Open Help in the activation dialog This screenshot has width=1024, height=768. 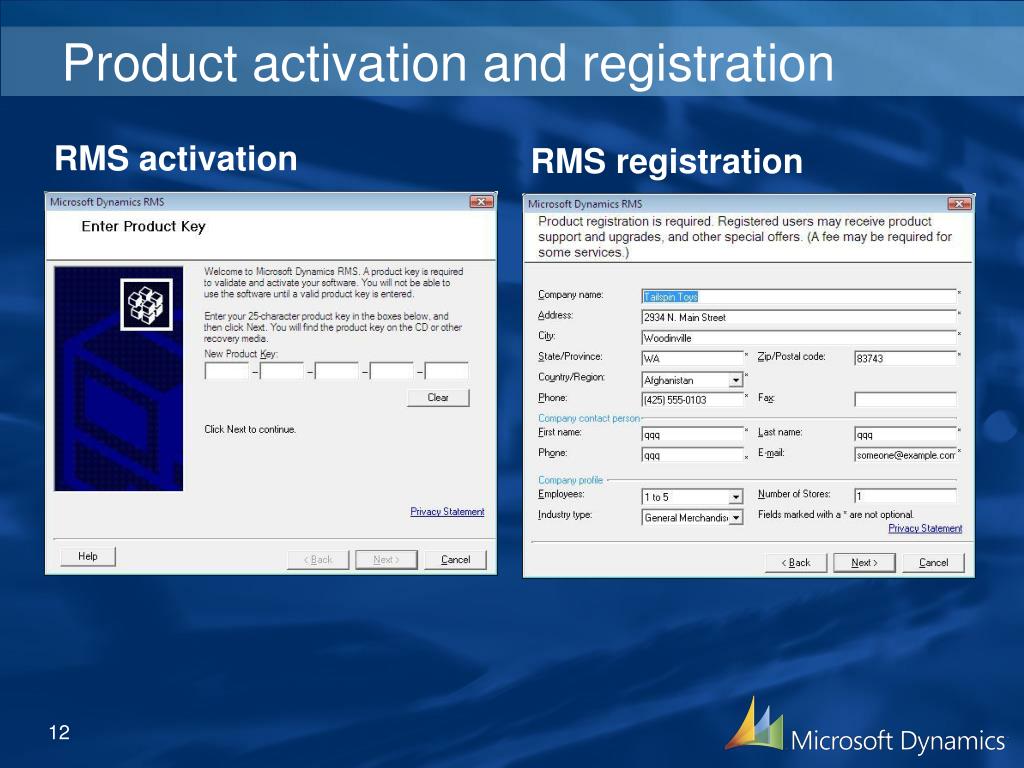tap(88, 556)
